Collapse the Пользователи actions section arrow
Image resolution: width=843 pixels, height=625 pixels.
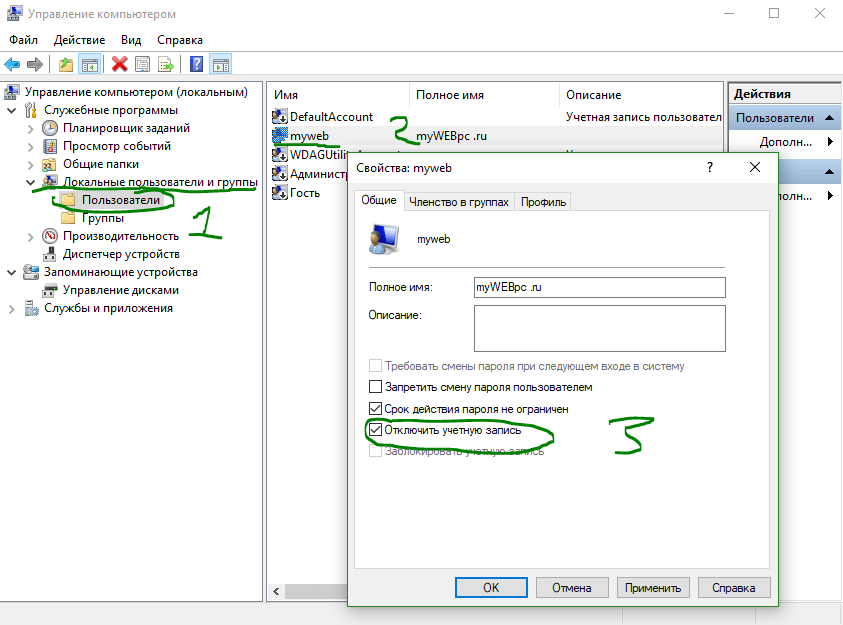pos(830,118)
